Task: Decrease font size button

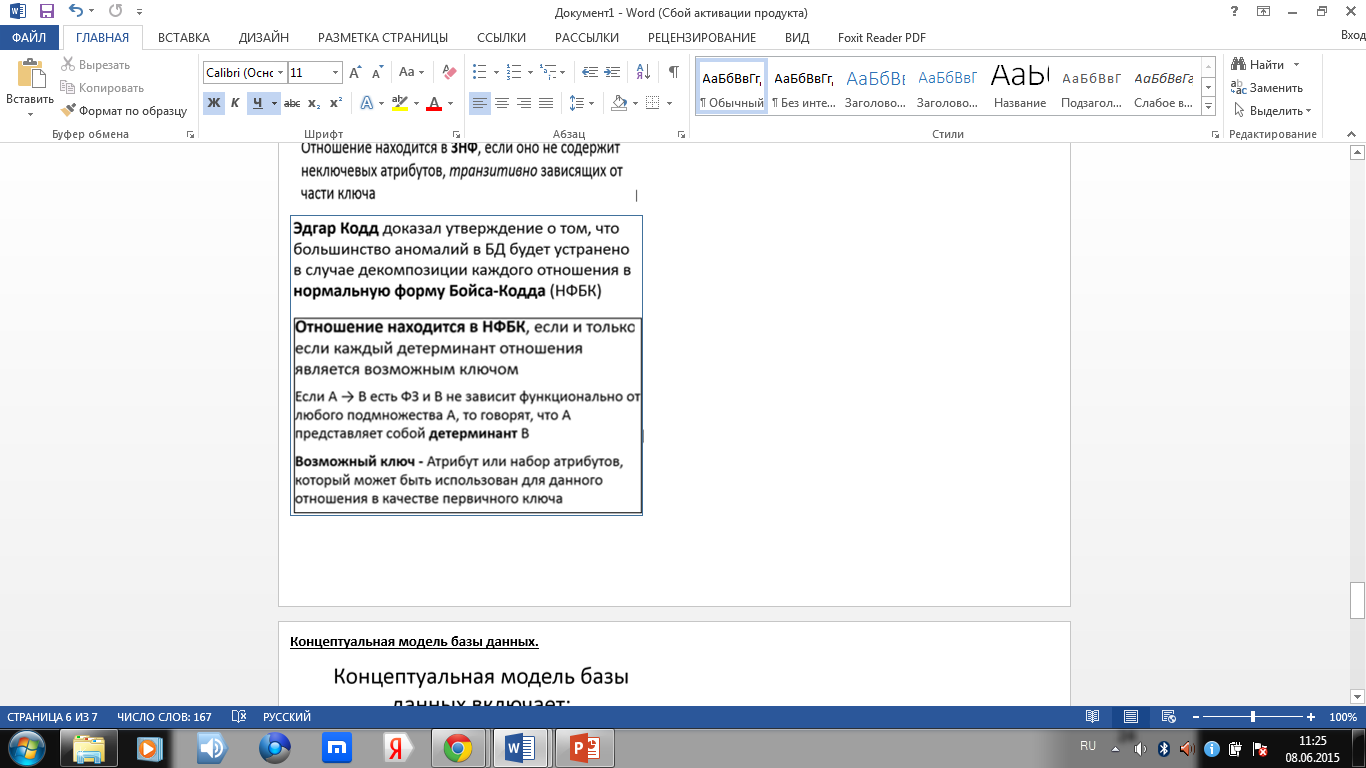Action: tap(377, 72)
